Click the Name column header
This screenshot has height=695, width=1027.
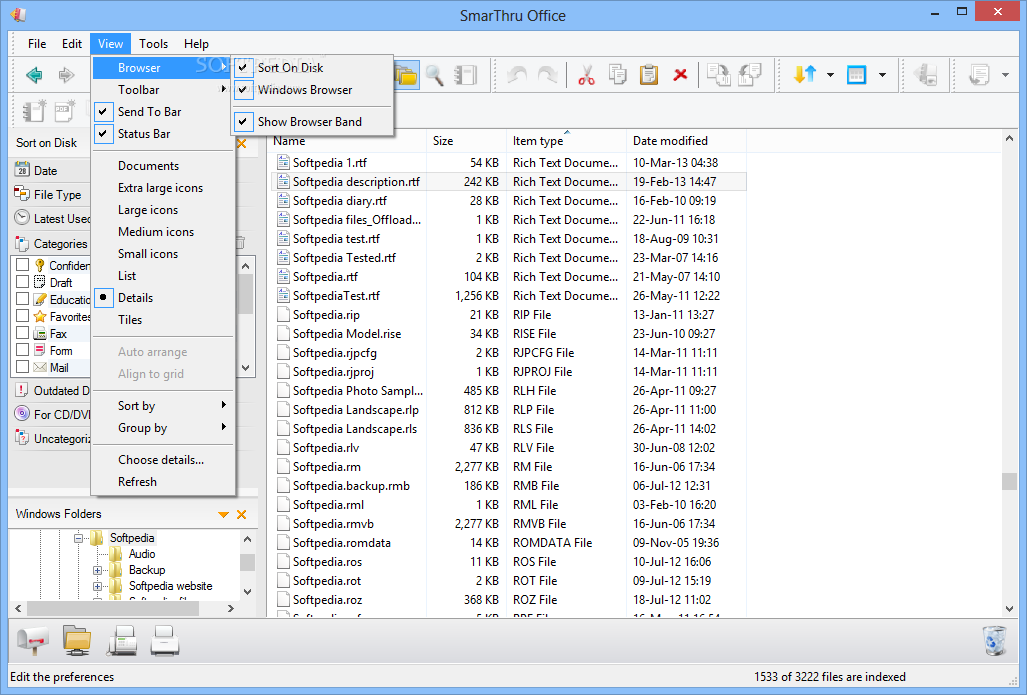click(x=346, y=141)
